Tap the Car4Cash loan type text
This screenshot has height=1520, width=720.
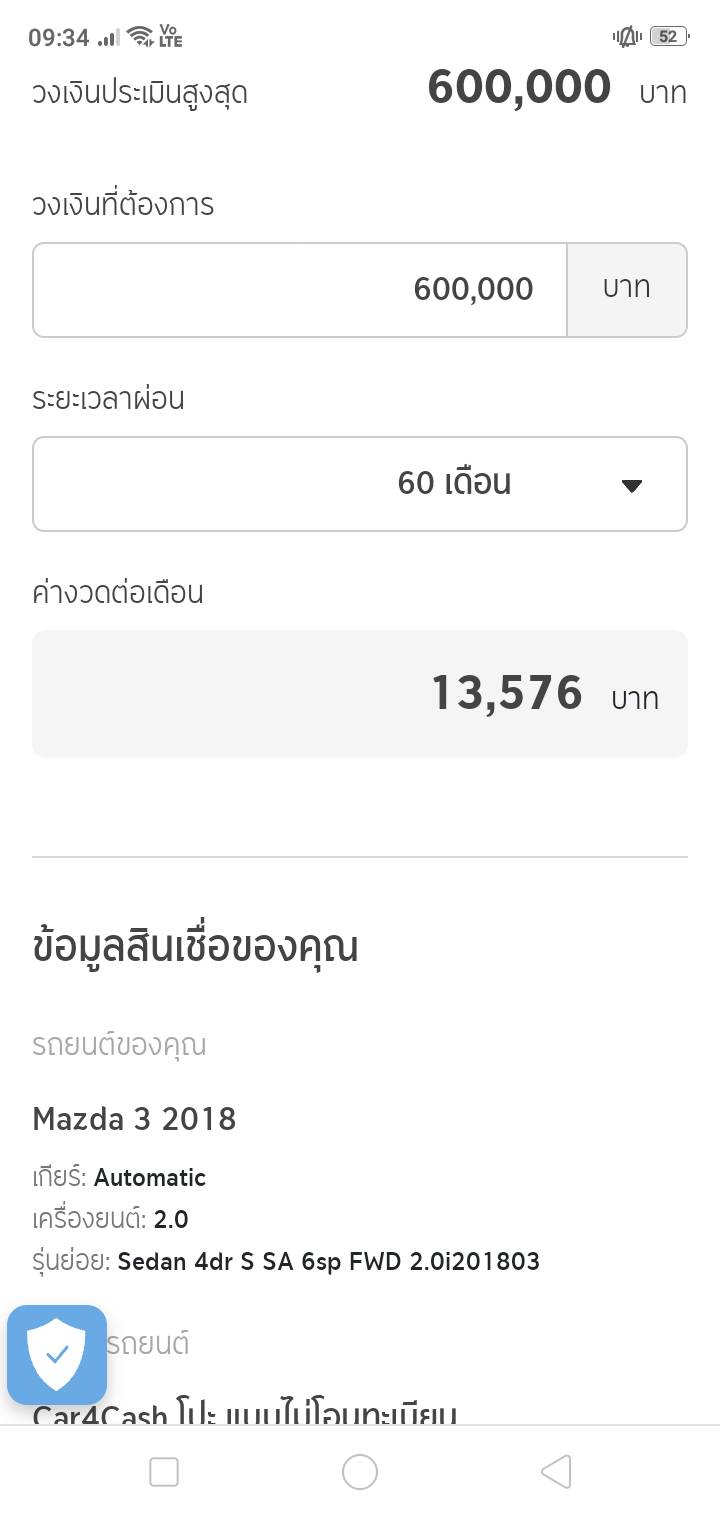click(245, 1412)
